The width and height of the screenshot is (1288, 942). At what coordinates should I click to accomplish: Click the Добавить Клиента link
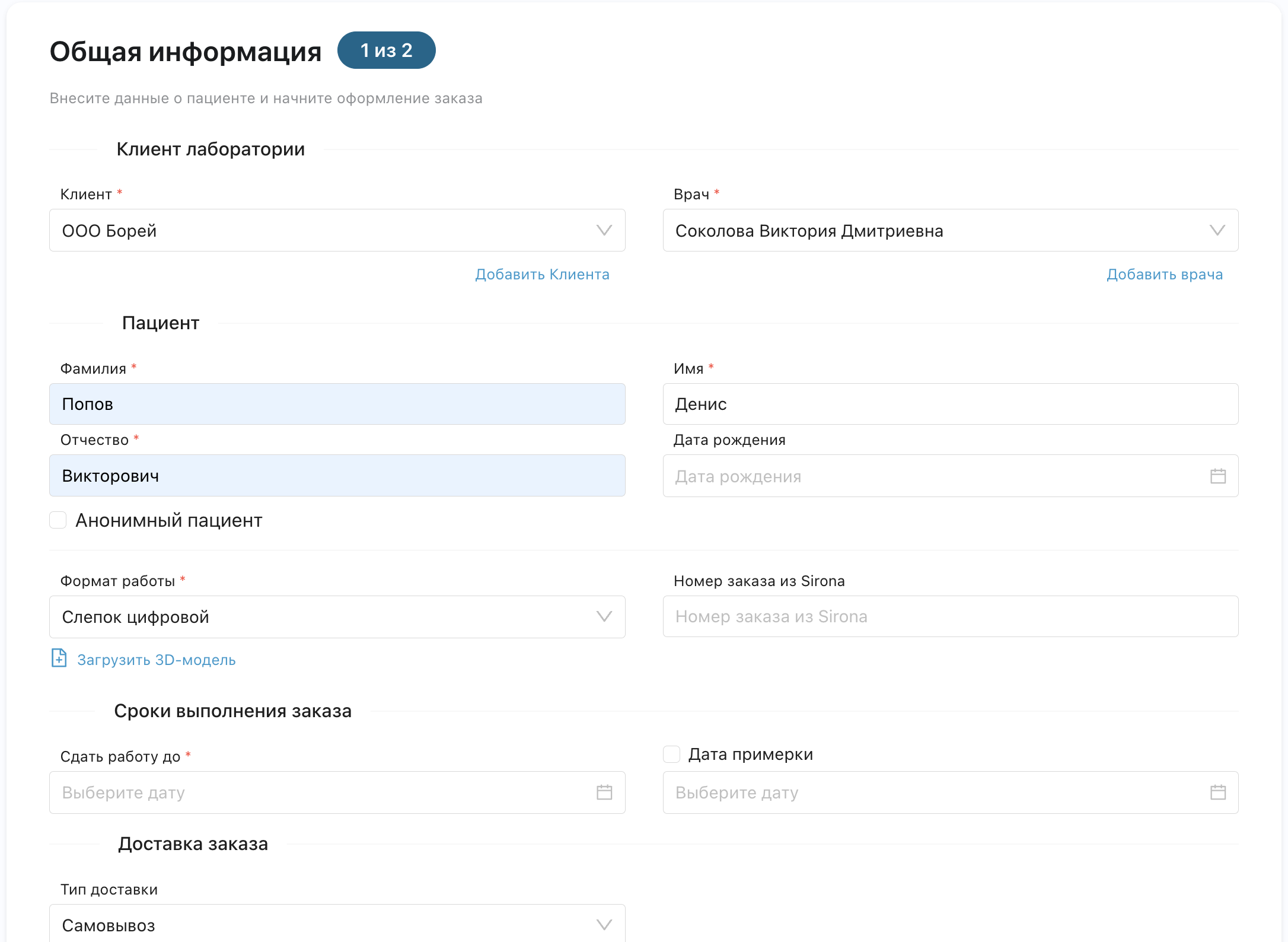(542, 275)
